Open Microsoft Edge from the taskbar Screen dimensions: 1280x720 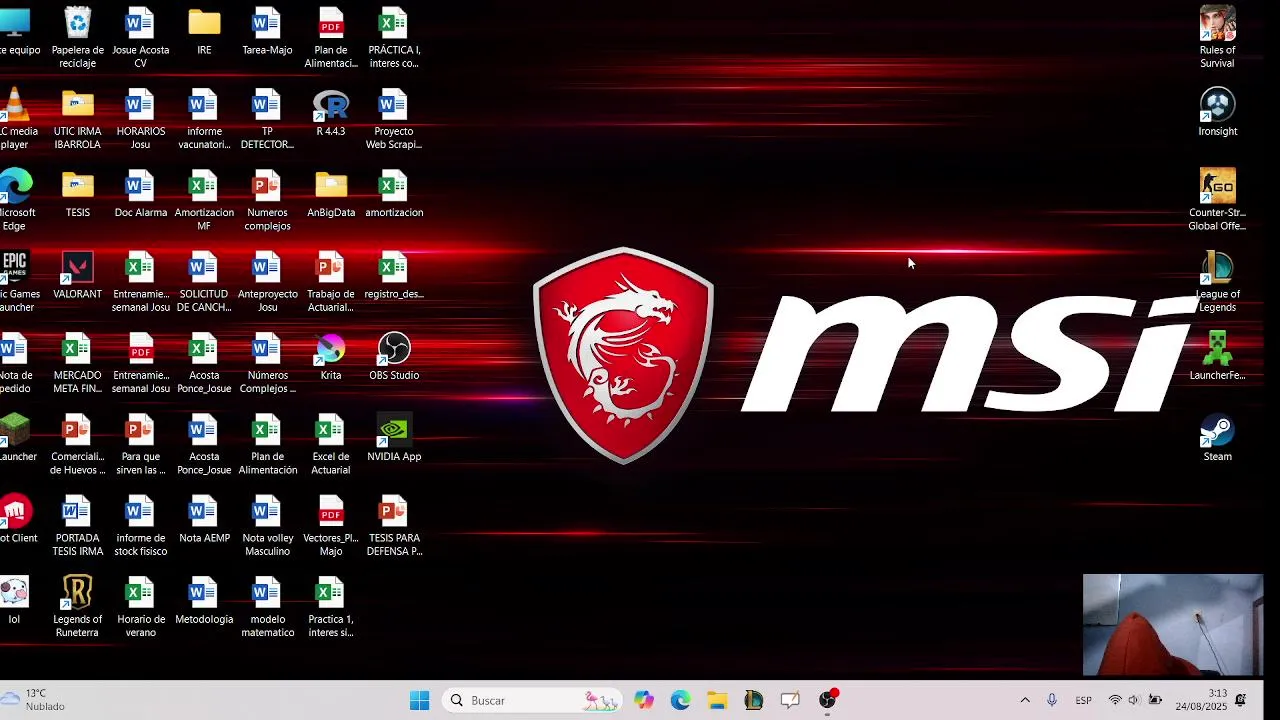681,700
